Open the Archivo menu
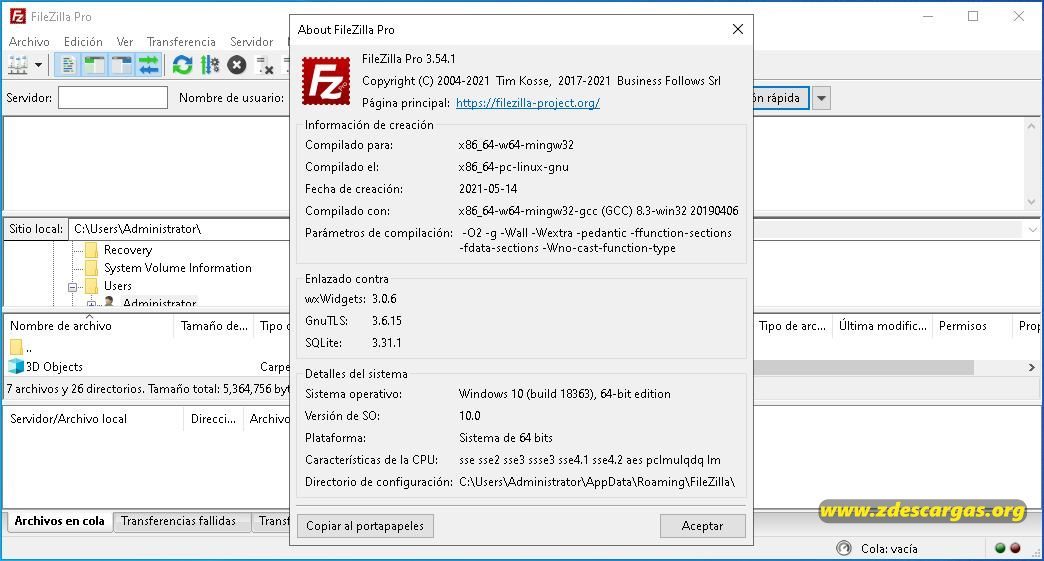Viewport: 1044px width, 561px height. (x=29, y=41)
